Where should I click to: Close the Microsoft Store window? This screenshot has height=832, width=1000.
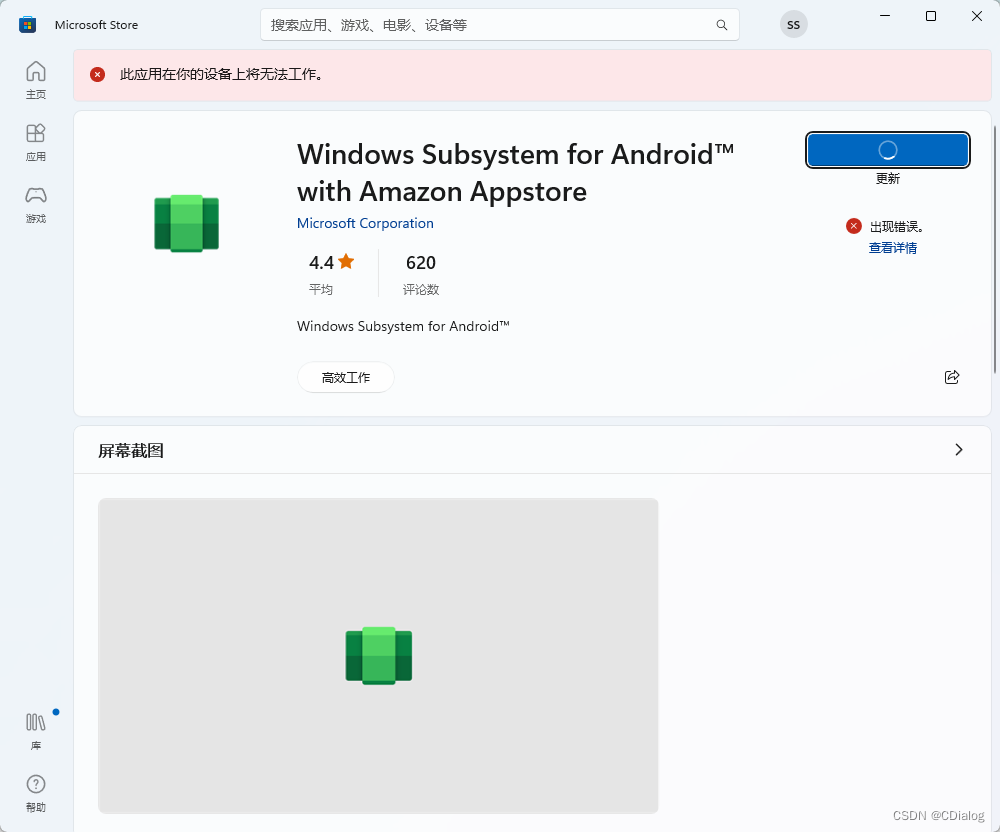point(976,16)
